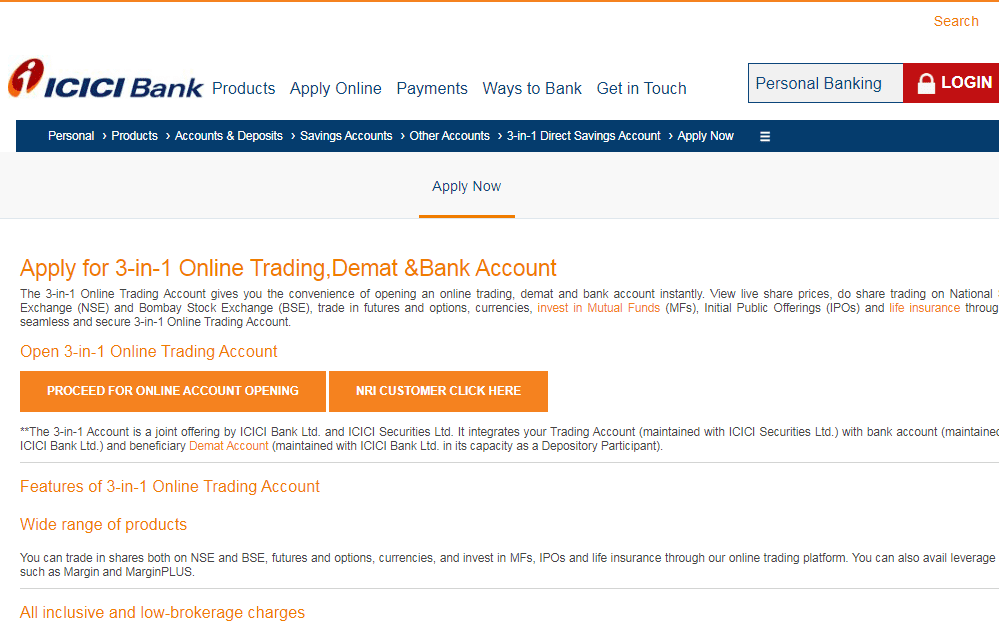999x625 pixels.
Task: Go to Savings Accounts breadcrumb
Action: tap(346, 136)
